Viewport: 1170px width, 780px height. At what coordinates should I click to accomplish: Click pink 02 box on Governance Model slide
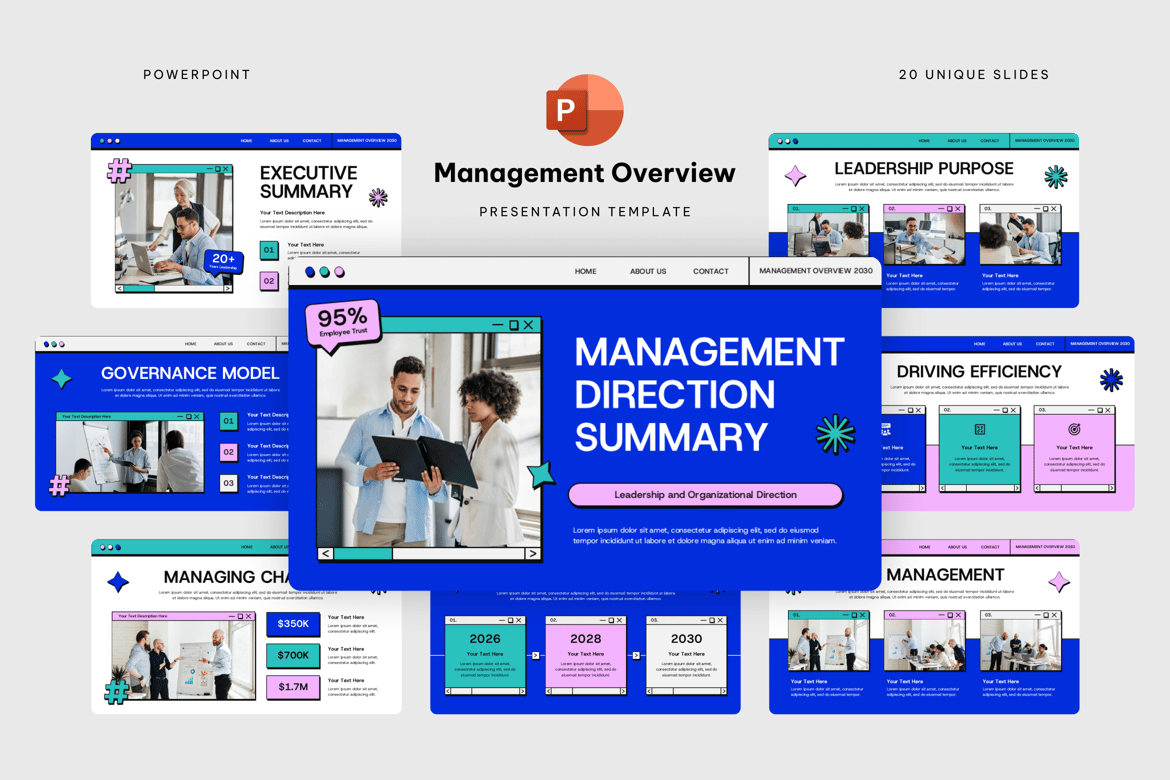pos(228,452)
